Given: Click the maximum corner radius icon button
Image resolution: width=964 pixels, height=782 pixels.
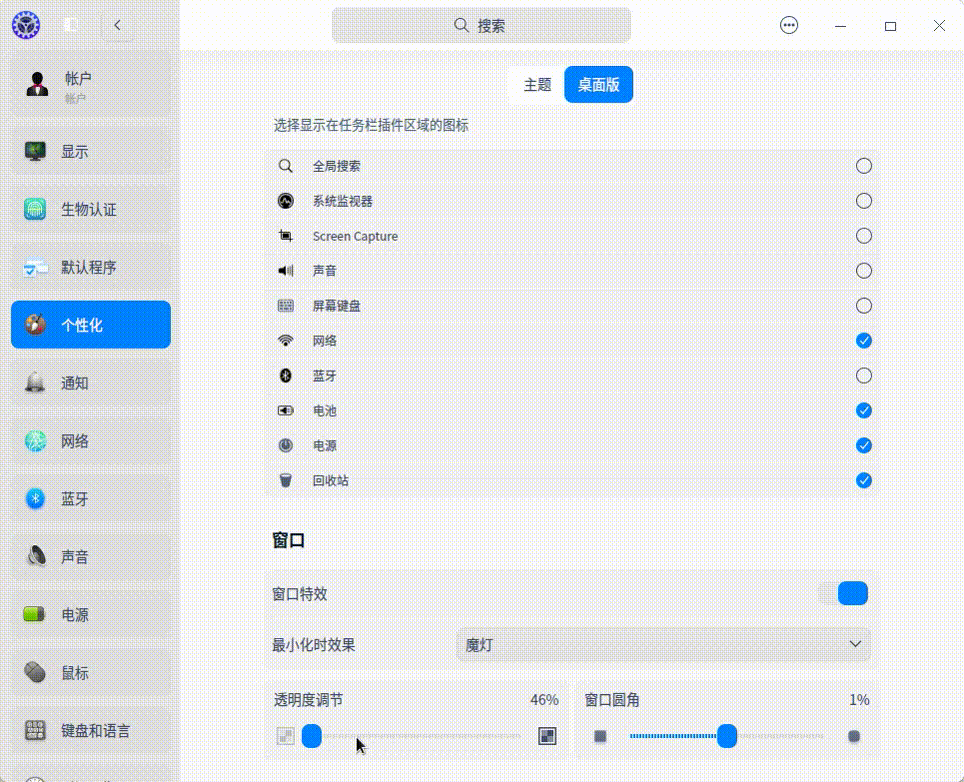Looking at the screenshot, I should point(853,736).
